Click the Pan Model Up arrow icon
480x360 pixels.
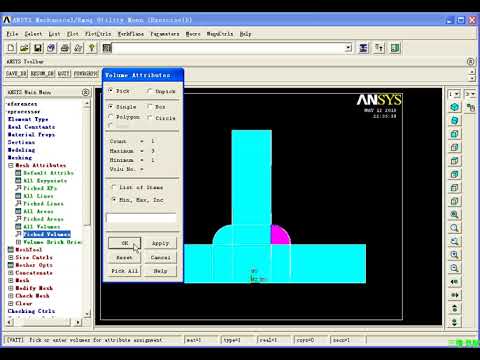pyautogui.click(x=454, y=309)
